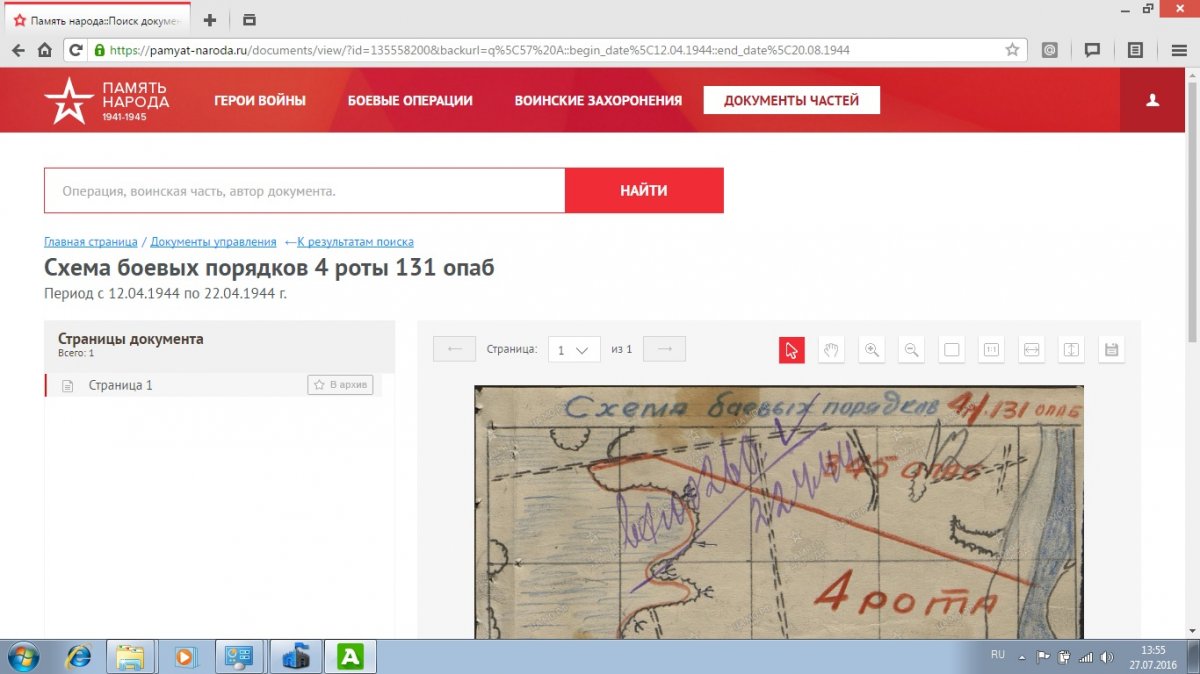Screen dimensions: 1200x674
Task: Click the browser address bar URL
Action: click(480, 50)
